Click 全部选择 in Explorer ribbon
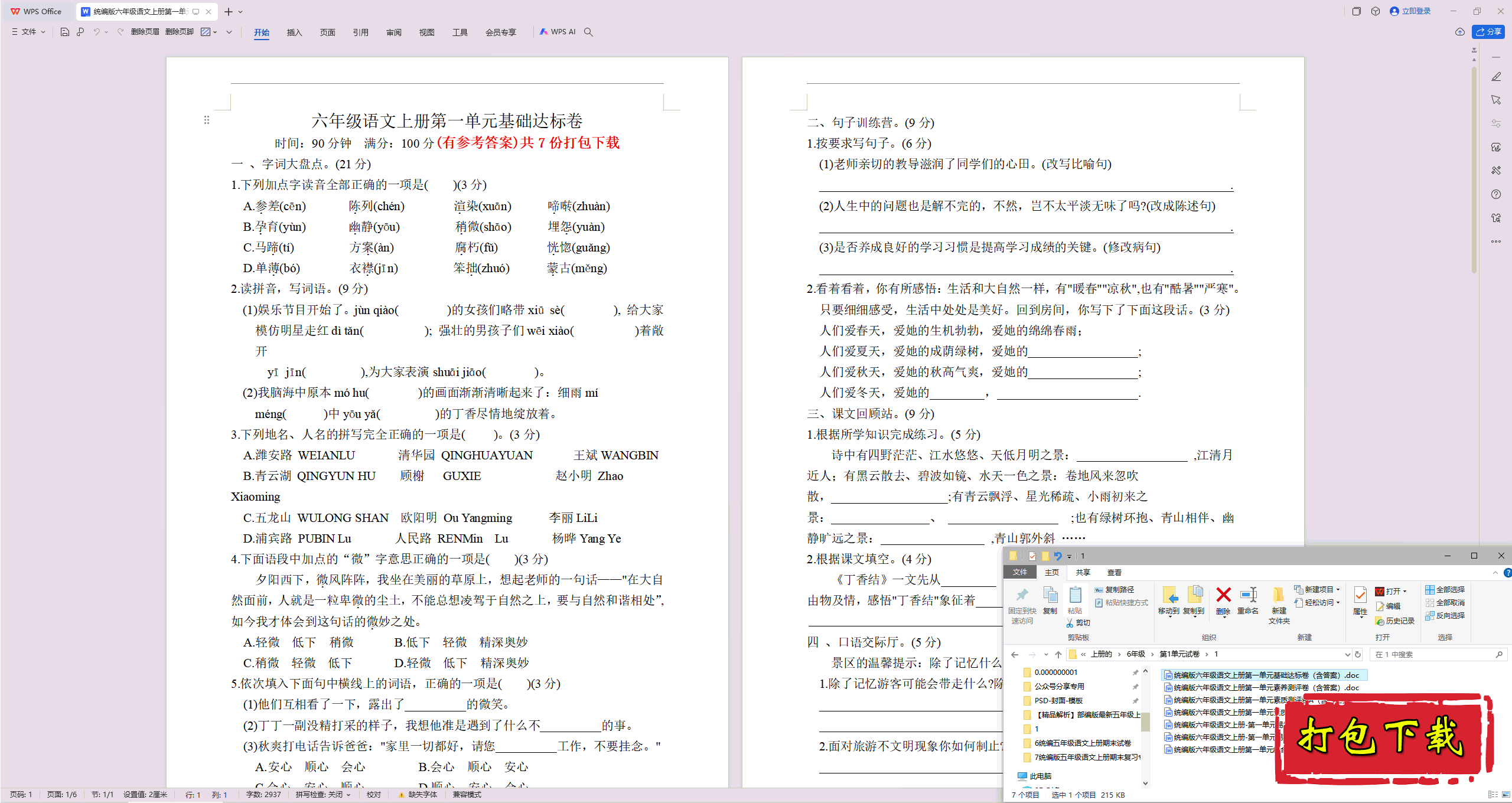 click(x=1445, y=589)
